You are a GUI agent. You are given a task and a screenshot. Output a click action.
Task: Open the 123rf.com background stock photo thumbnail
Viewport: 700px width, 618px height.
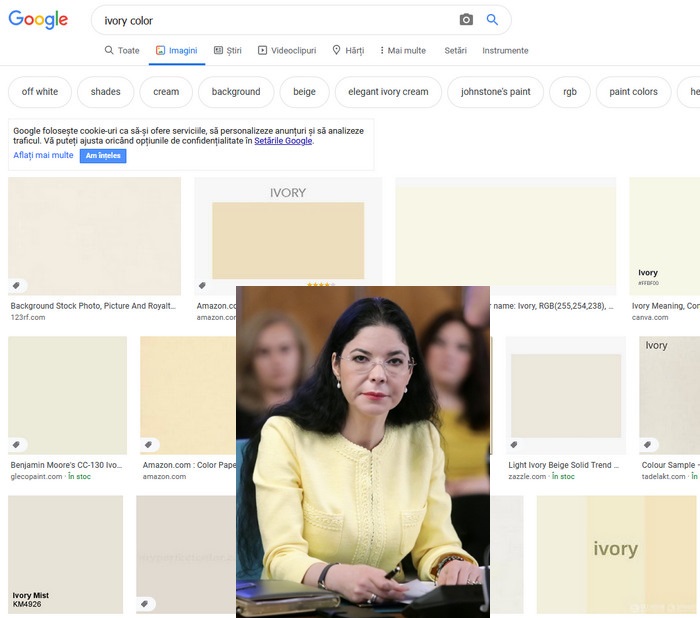coord(94,236)
